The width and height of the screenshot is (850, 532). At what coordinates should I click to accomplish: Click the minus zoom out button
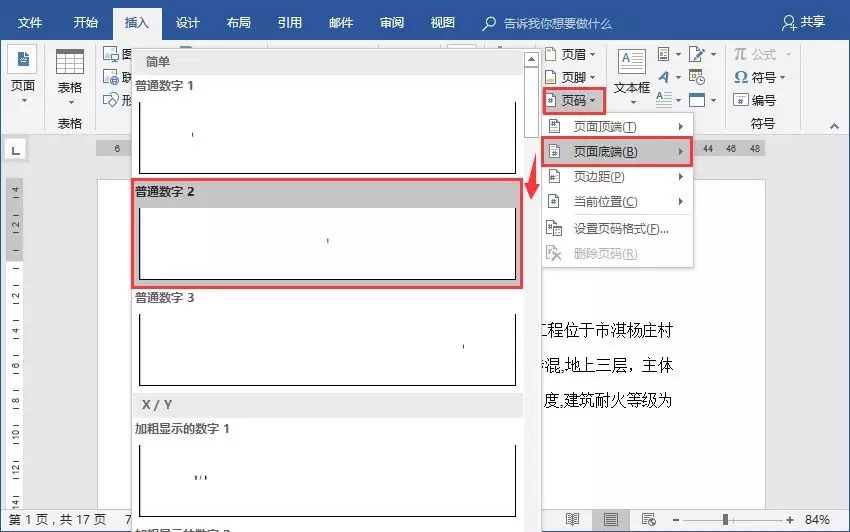[675, 520]
